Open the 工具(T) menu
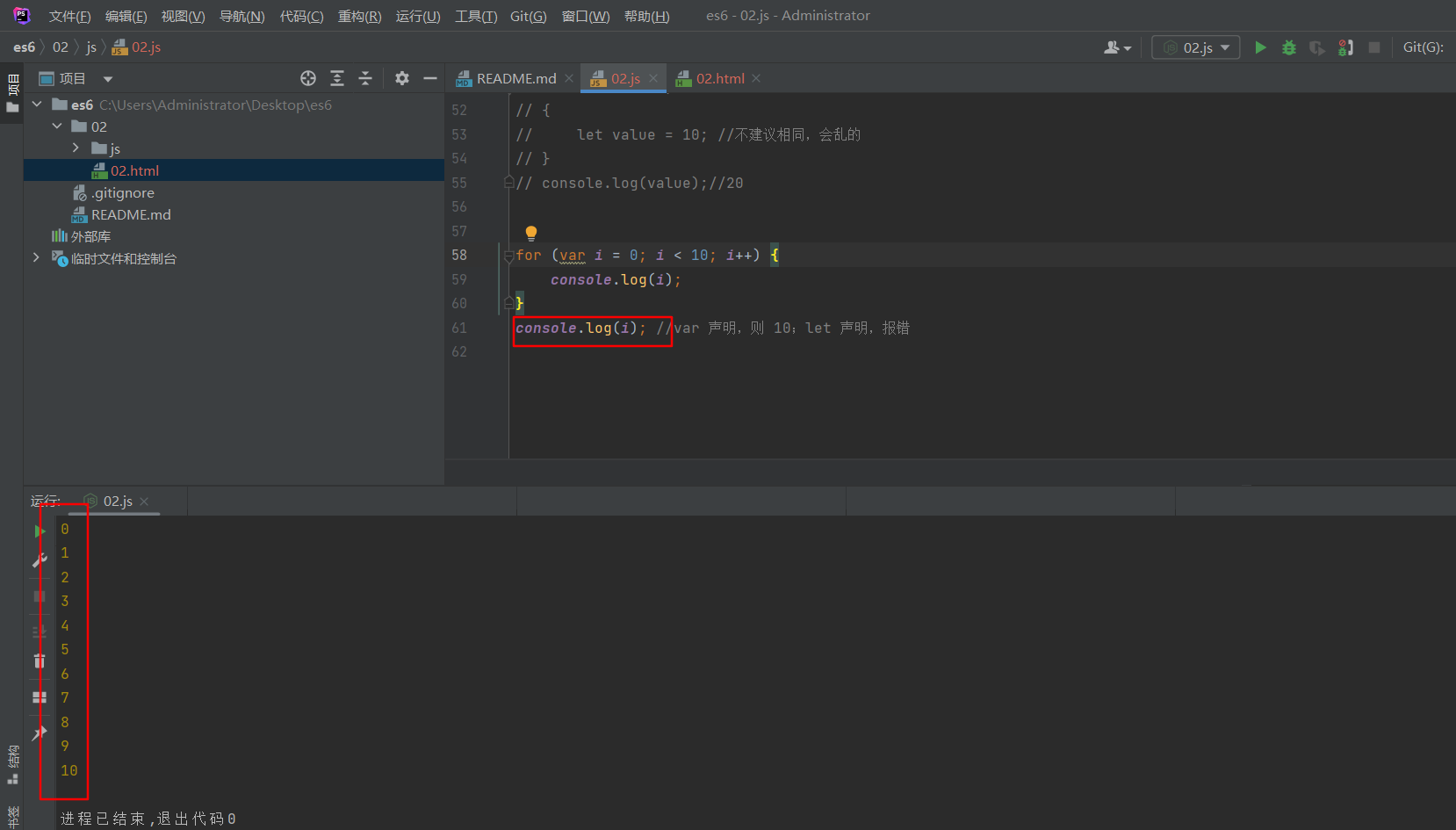The height and width of the screenshot is (830, 1456). (476, 17)
